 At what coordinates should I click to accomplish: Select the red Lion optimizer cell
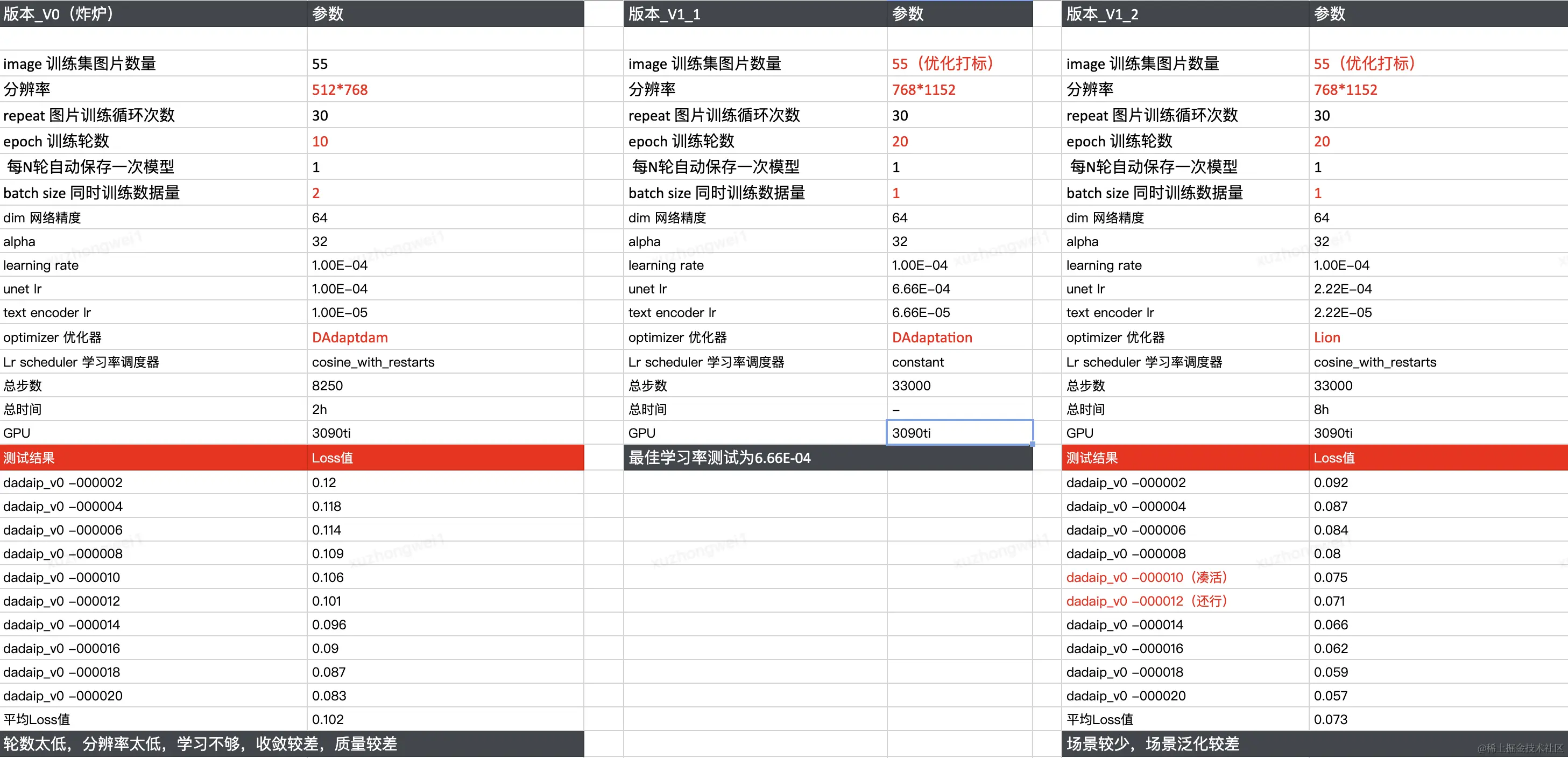click(1326, 338)
